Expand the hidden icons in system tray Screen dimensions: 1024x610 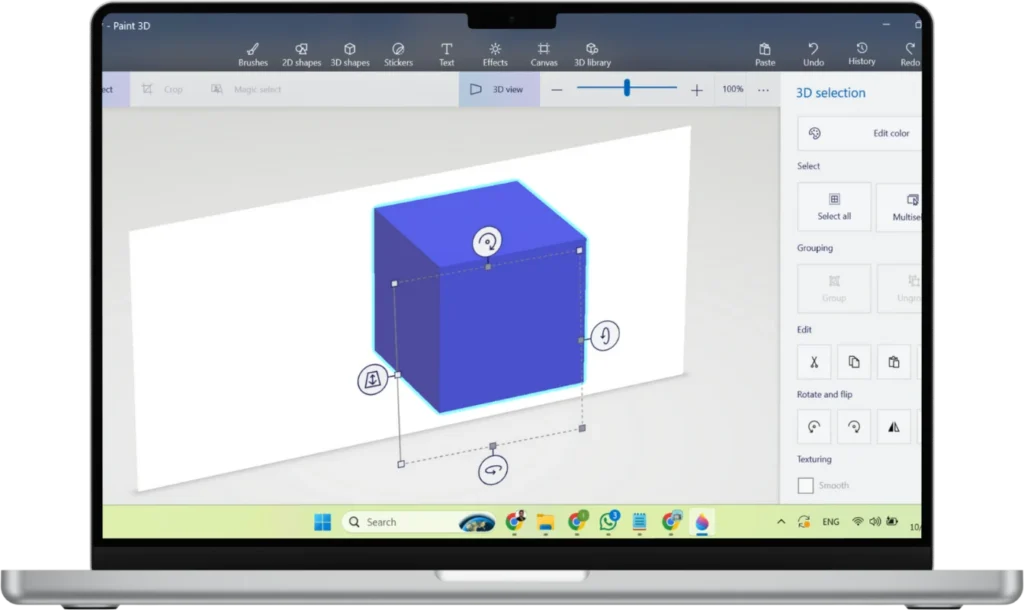[780, 521]
